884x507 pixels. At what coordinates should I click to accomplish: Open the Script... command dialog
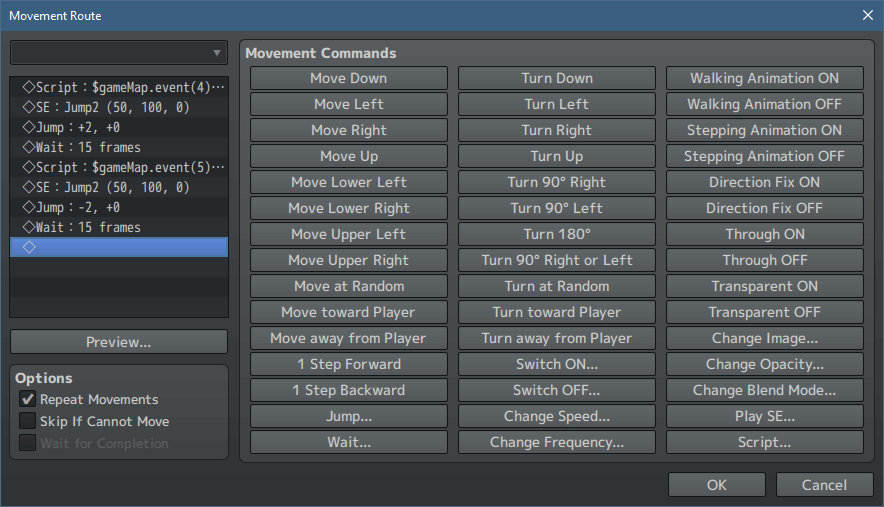coord(765,442)
